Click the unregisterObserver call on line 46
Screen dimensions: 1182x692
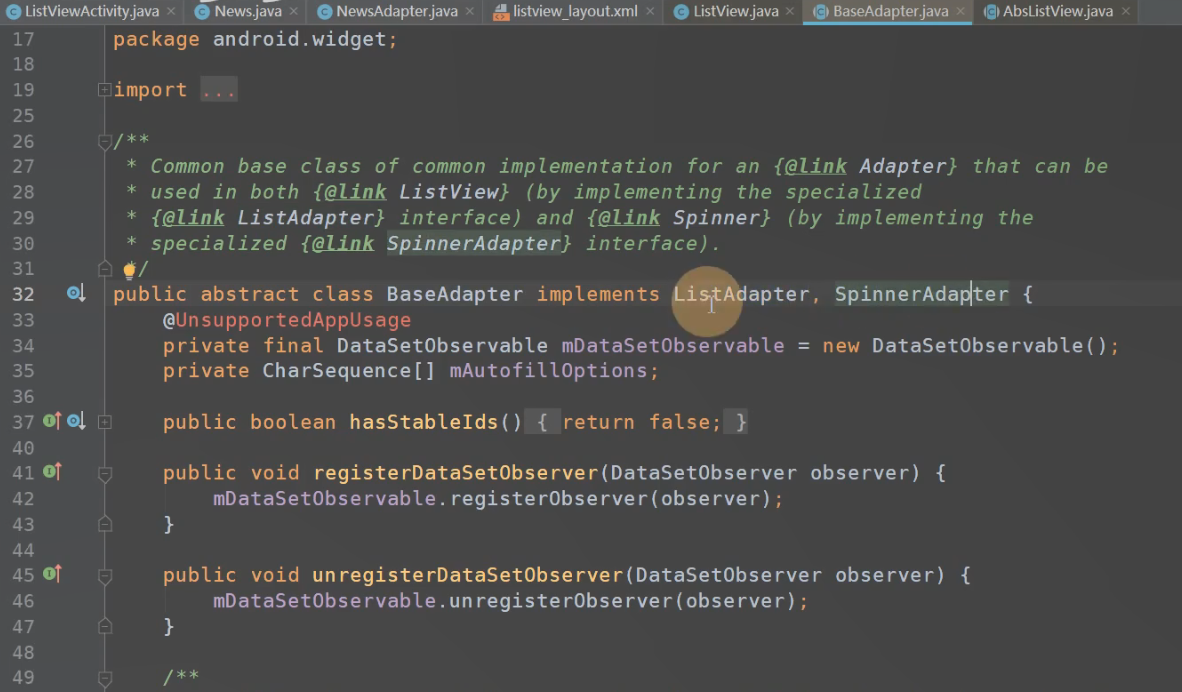[x=561, y=601]
